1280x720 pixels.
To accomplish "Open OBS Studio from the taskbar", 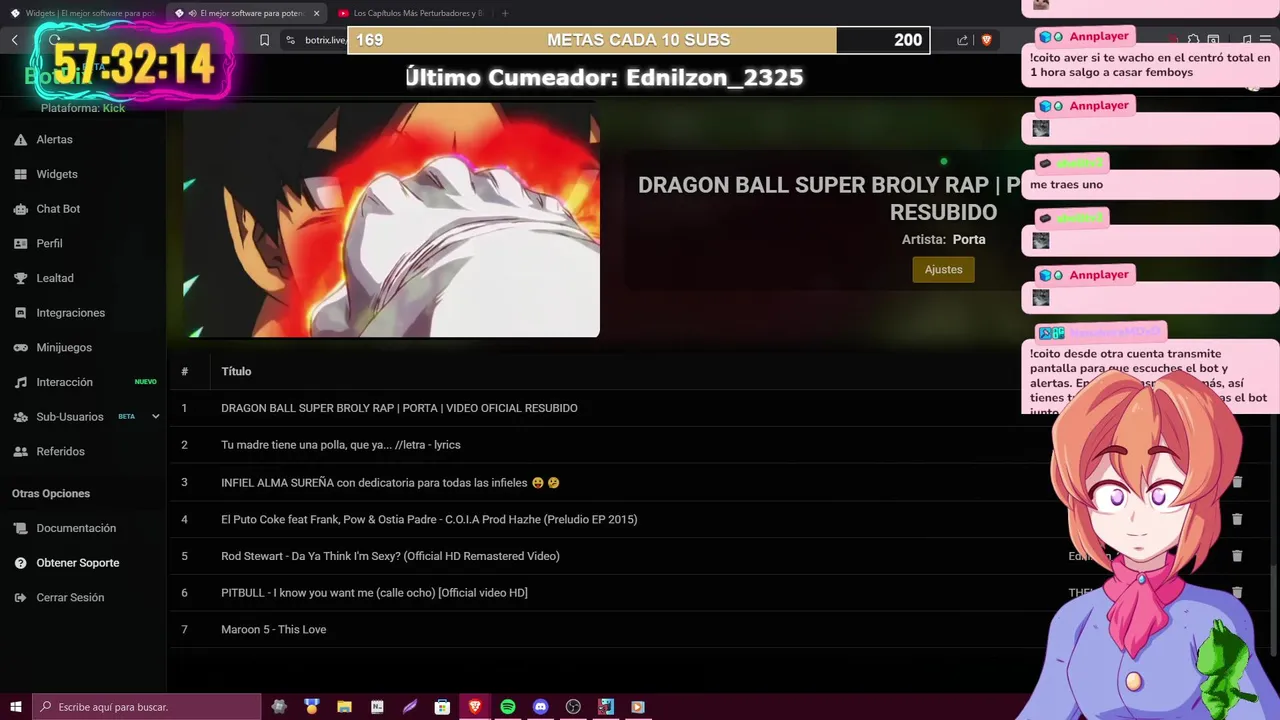I will point(573,707).
